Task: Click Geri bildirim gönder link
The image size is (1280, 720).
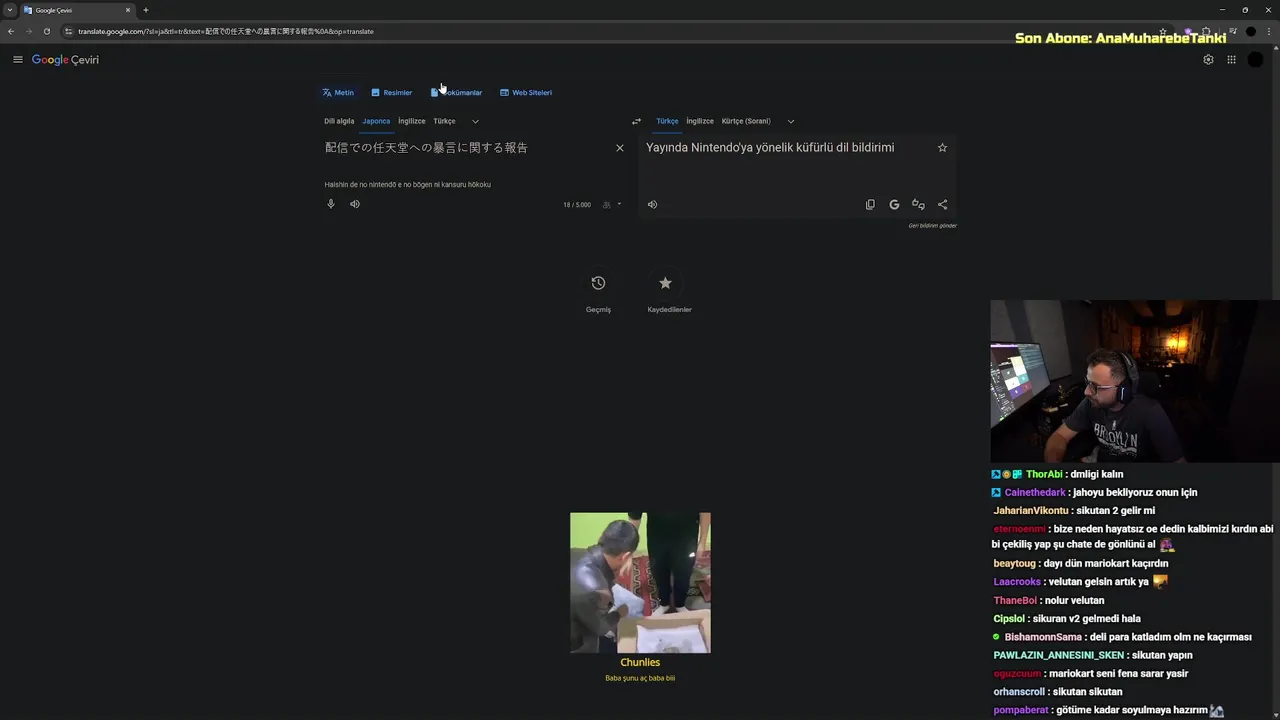Action: tap(932, 226)
